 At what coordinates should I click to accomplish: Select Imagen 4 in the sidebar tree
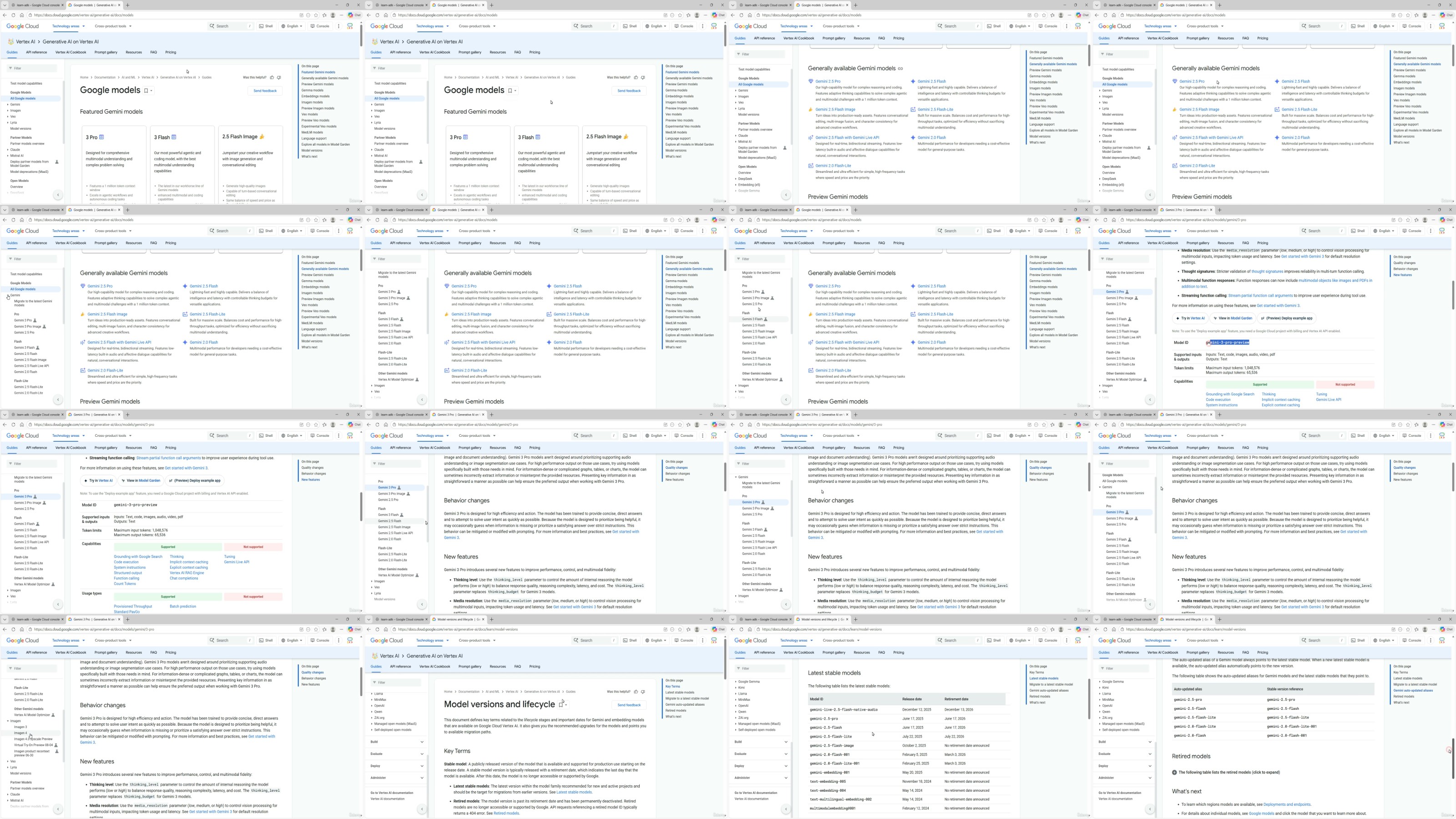point(20,733)
